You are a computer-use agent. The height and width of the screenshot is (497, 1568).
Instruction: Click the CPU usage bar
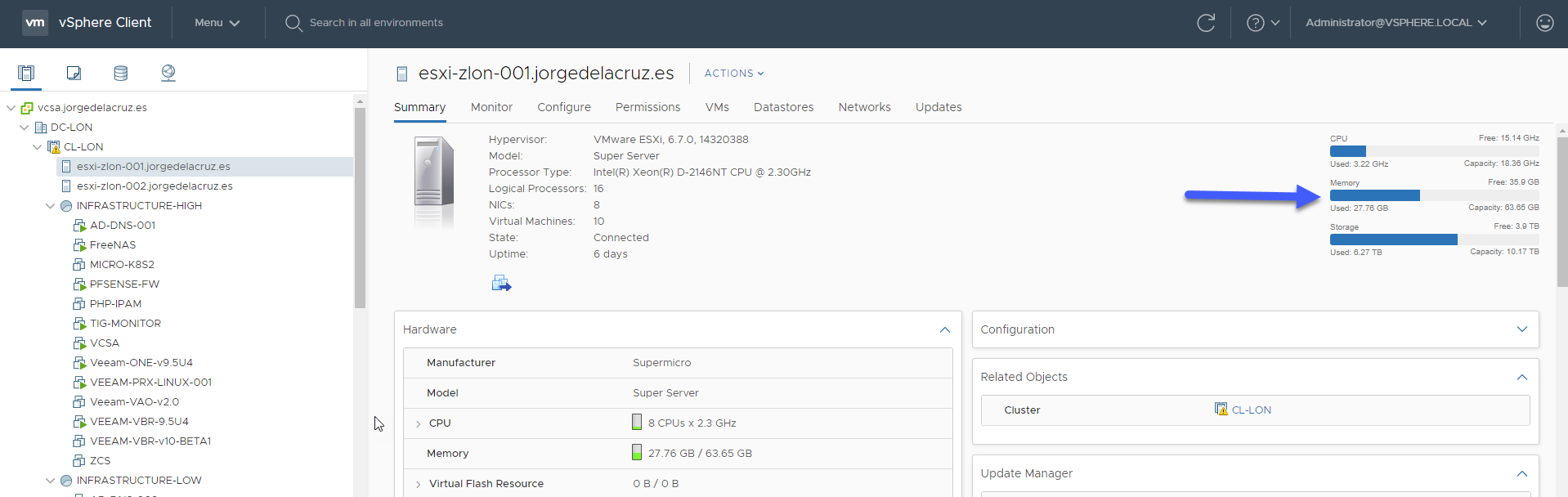pos(1434,151)
